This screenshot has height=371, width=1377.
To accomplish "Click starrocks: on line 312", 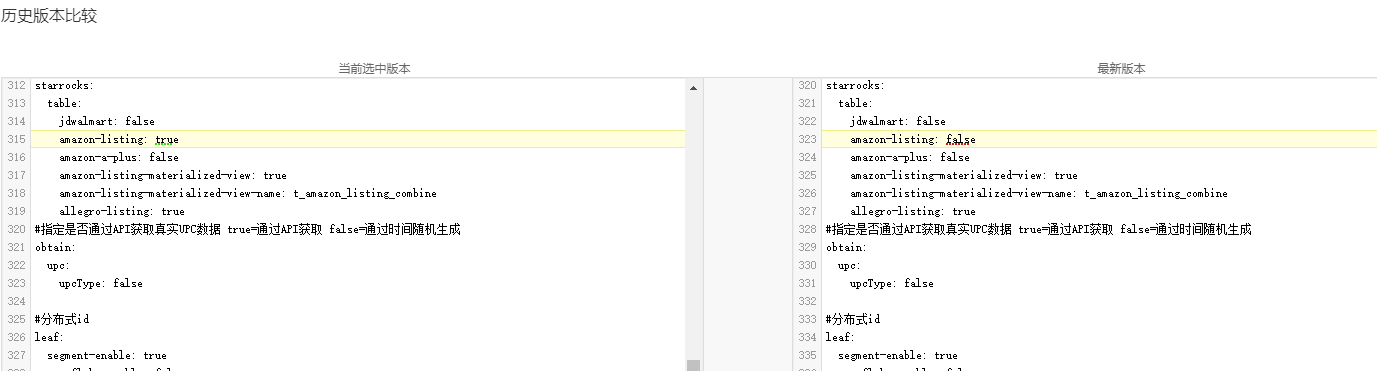I will click(x=64, y=85).
